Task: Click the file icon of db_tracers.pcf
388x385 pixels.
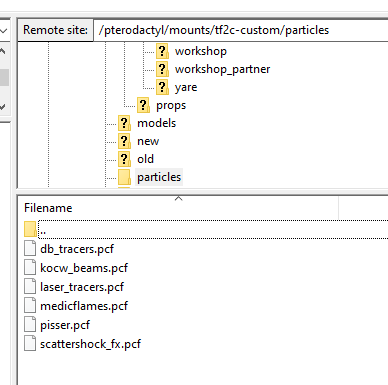Action: click(30, 249)
